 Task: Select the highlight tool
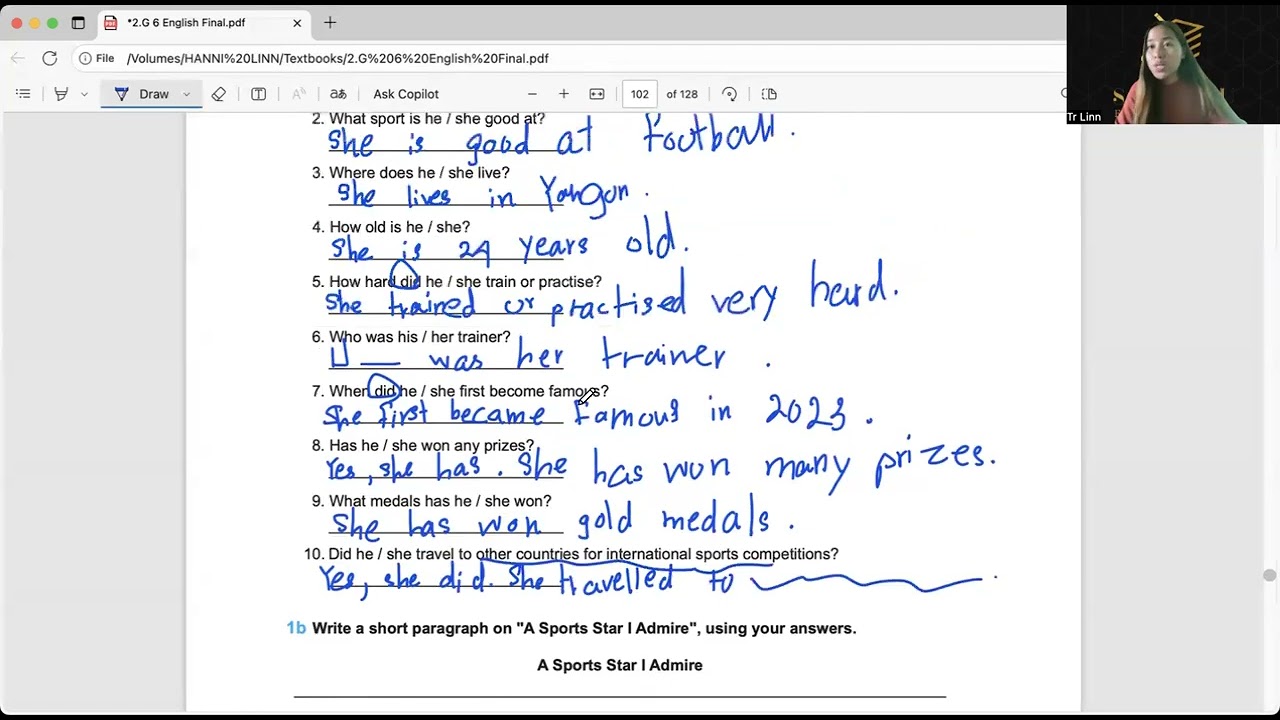pyautogui.click(x=61, y=94)
